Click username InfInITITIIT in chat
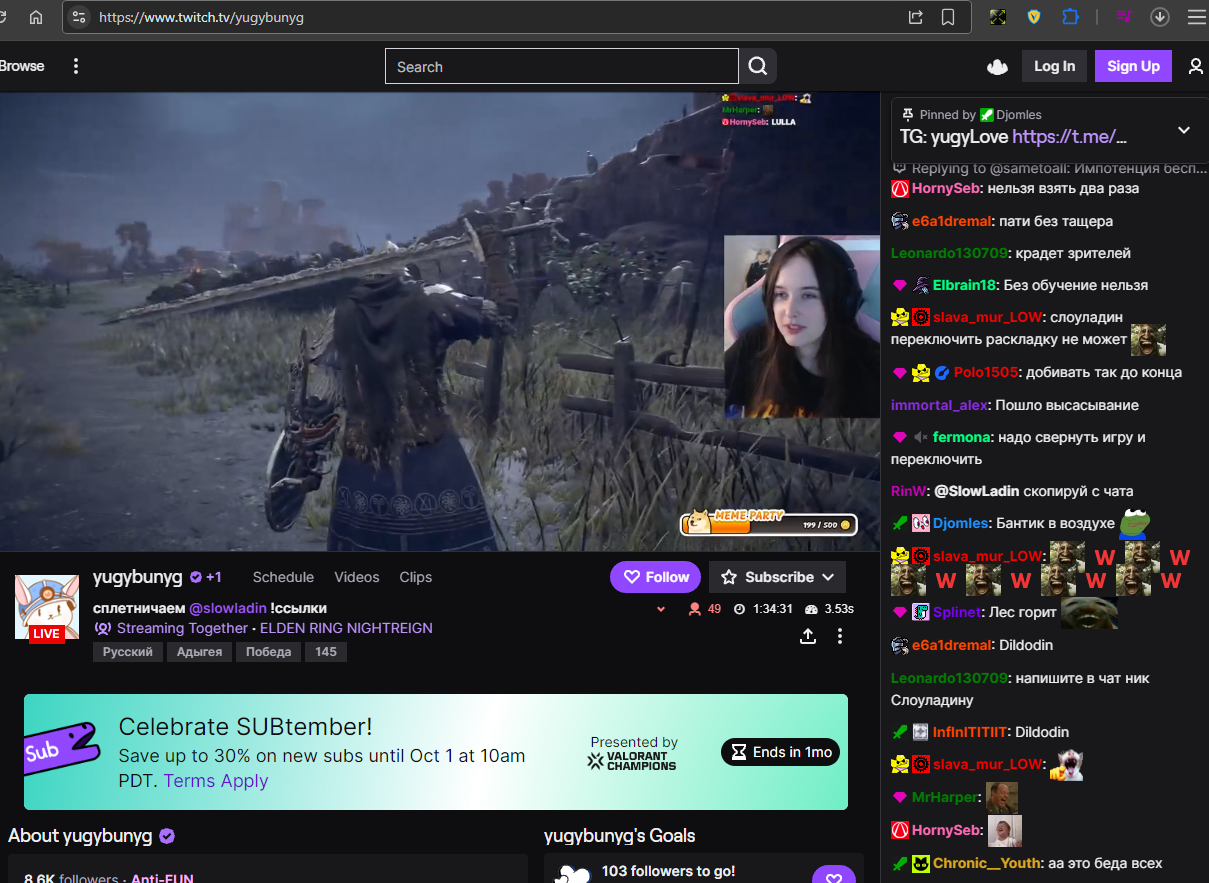Image resolution: width=1209 pixels, height=883 pixels. (970, 732)
